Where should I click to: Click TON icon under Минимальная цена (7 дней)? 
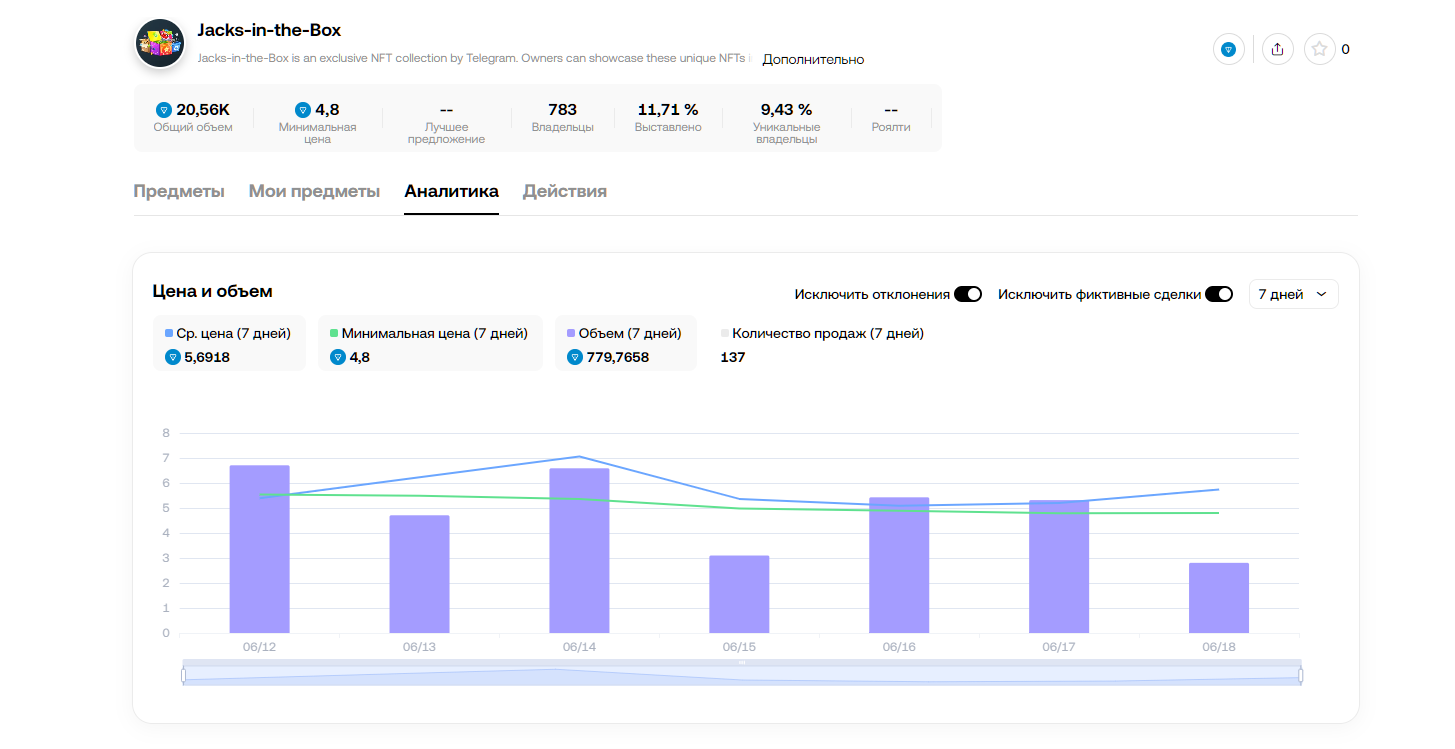tap(337, 357)
